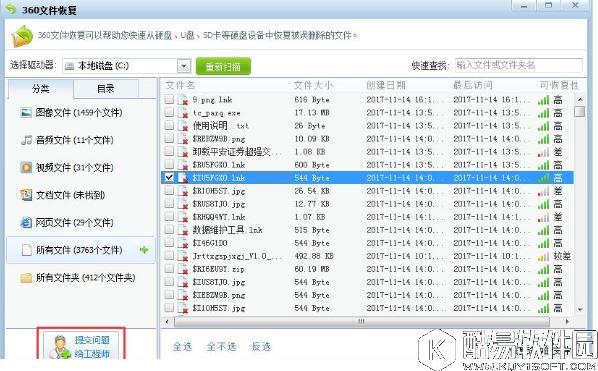
Task: Click the file icon of 使用说明.txt
Action: (x=183, y=126)
